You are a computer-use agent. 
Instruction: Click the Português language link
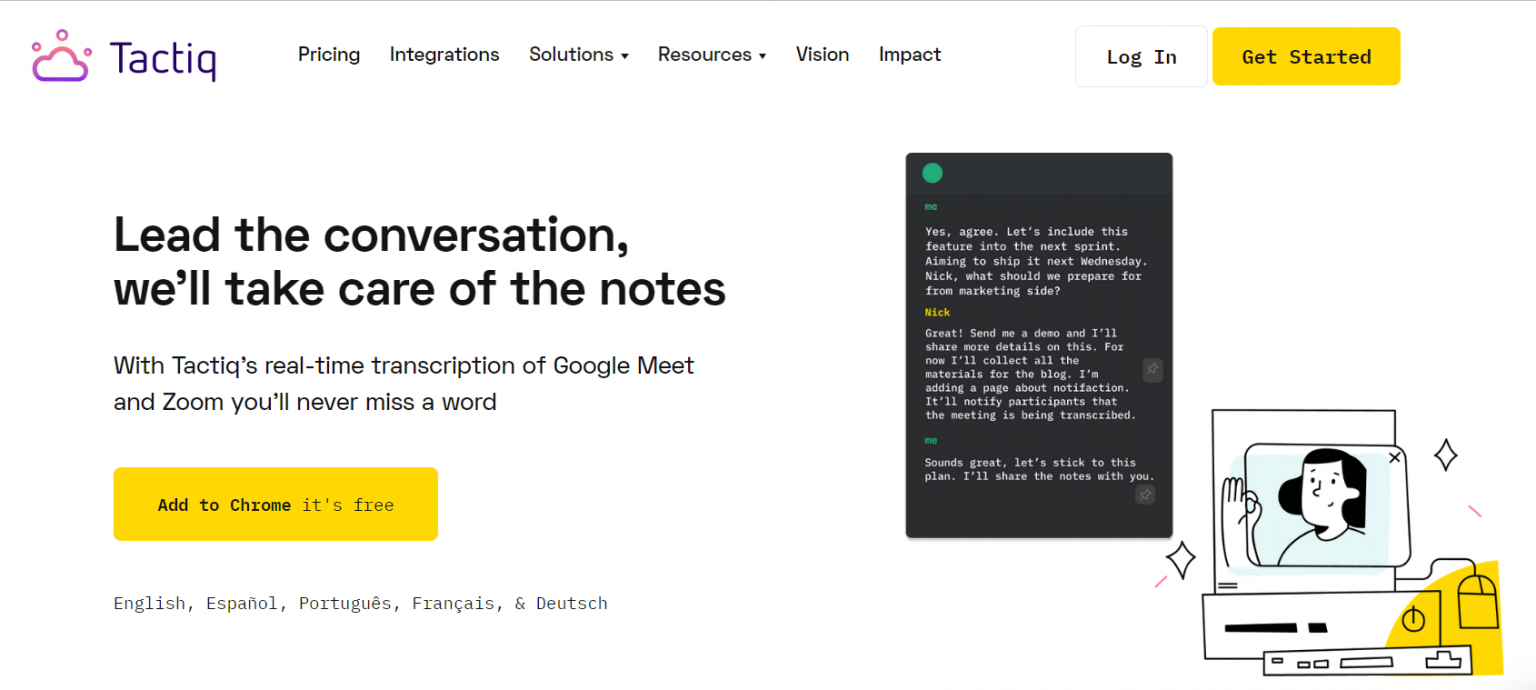[345, 602]
